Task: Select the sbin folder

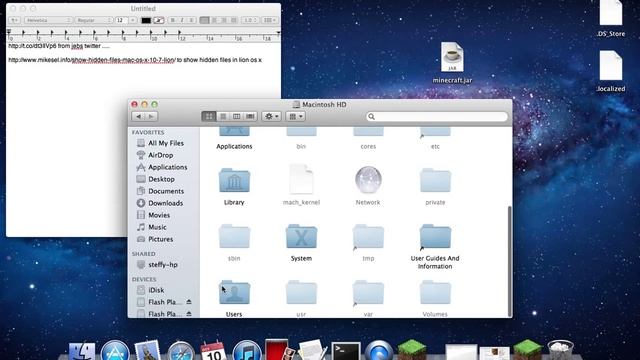Action: coord(234,236)
